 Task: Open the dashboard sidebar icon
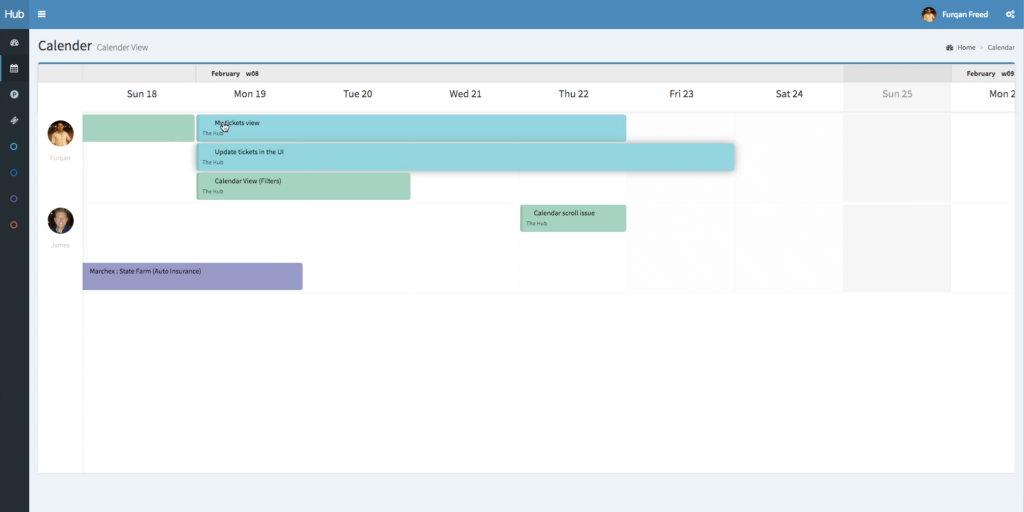click(14, 43)
